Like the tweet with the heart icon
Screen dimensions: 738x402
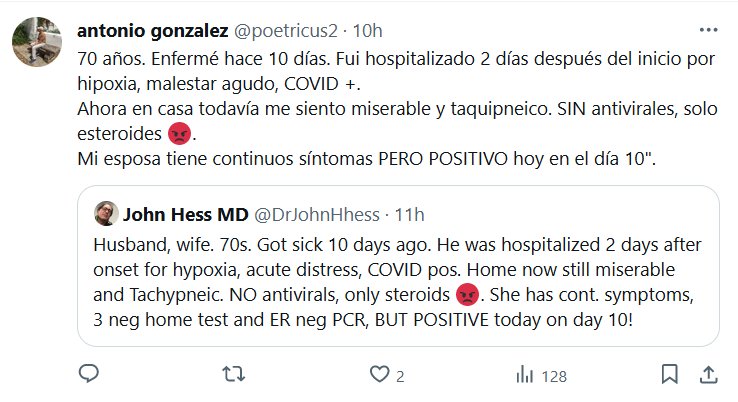379,375
